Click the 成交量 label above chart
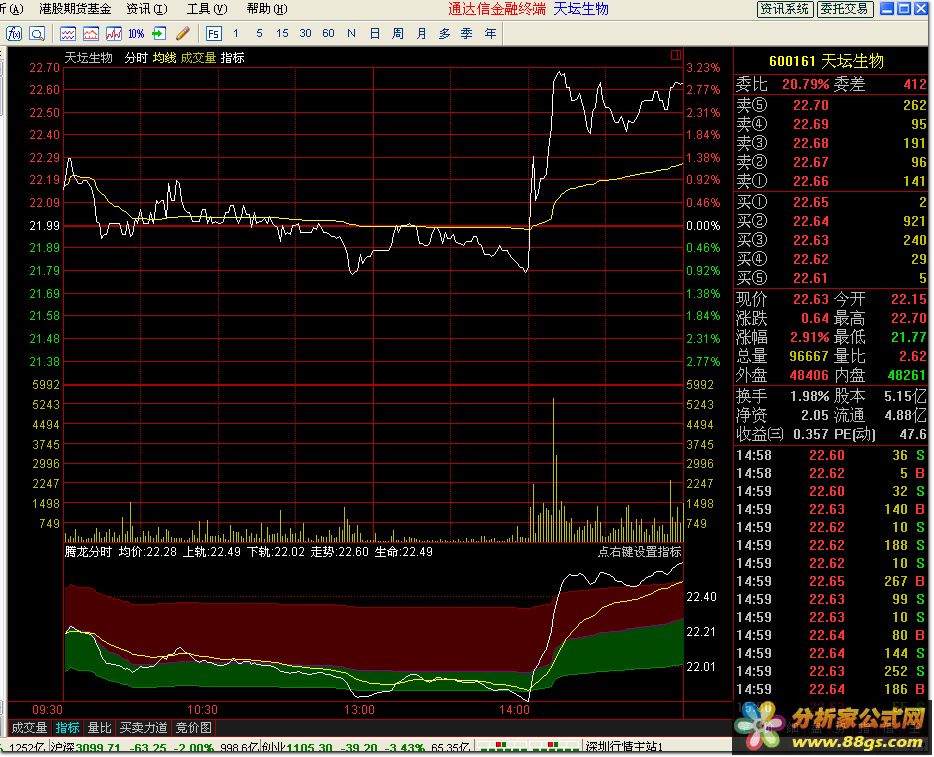The width and height of the screenshot is (934, 757). coord(198,58)
